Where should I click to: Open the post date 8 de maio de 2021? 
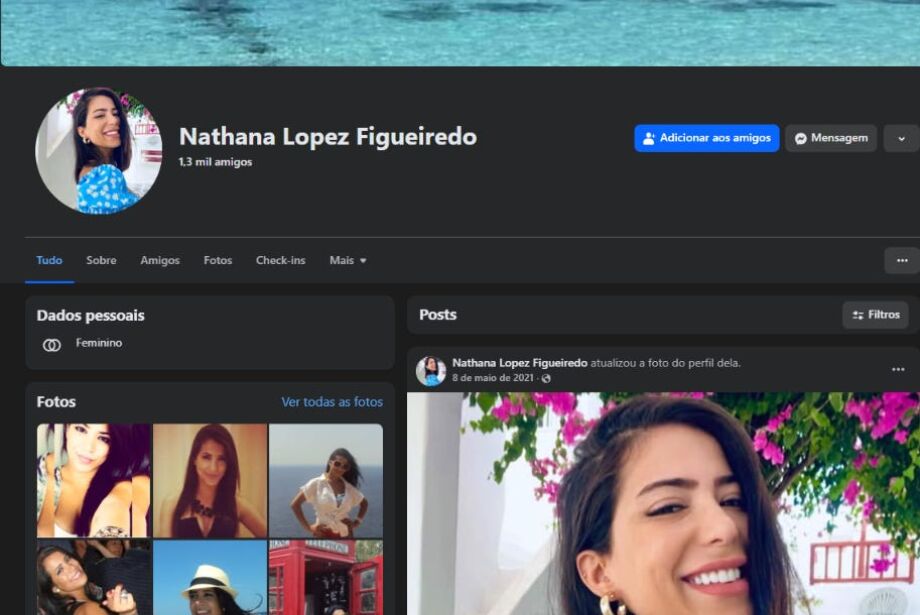click(493, 378)
